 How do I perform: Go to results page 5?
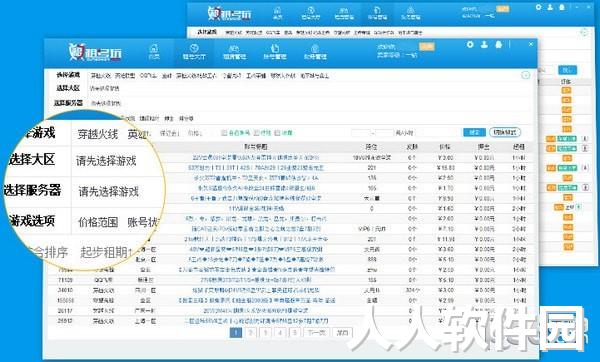[295, 332]
